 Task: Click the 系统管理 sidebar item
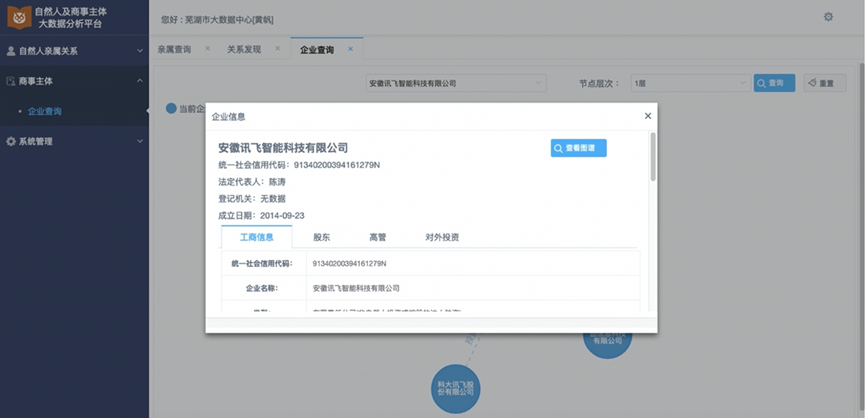tap(74, 141)
